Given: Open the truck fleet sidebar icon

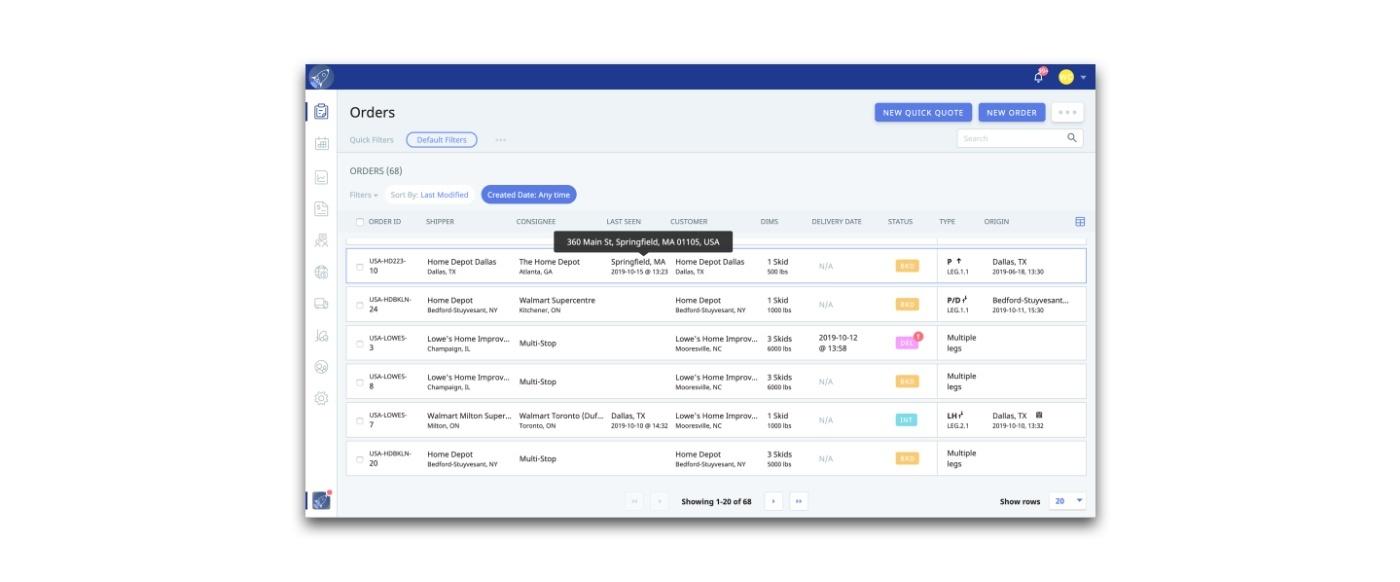Looking at the screenshot, I should tap(321, 304).
